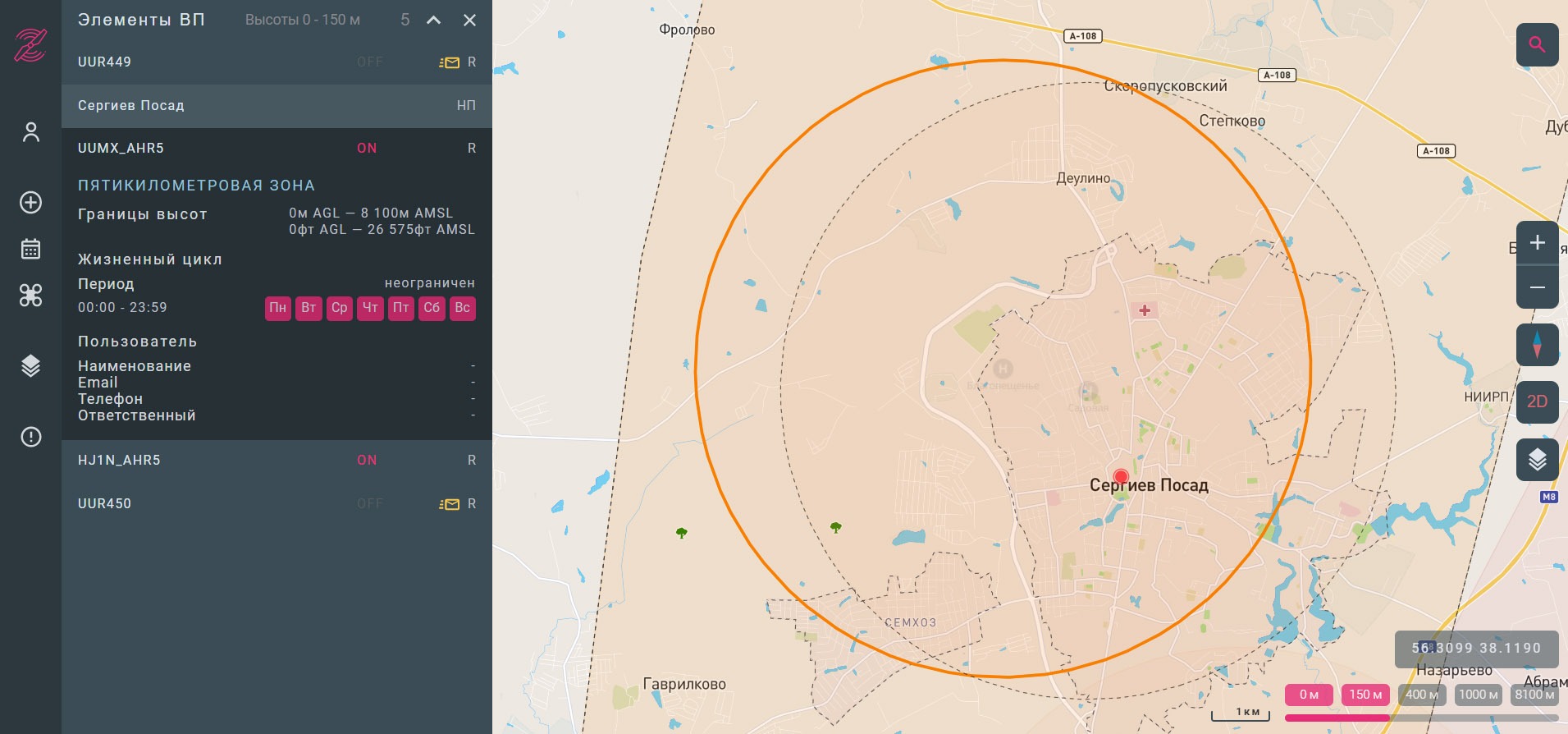Click the НП tag on Сергиев Посад row
The image size is (1568, 734).
coord(466,106)
